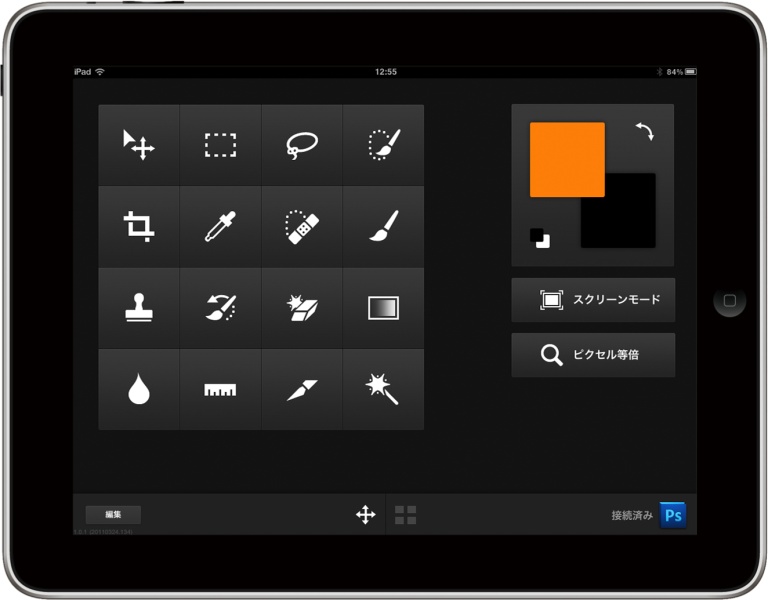
Task: Select the Quick Selection tool
Action: (x=384, y=145)
